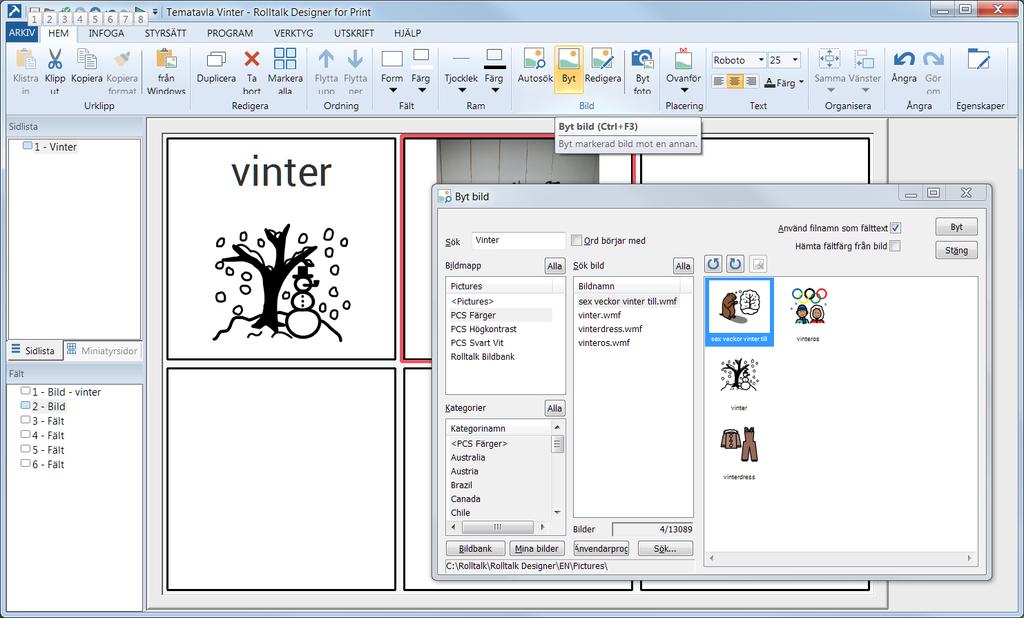Click Byt foto camera icon
Screen dimensions: 1024x618
[x=643, y=70]
